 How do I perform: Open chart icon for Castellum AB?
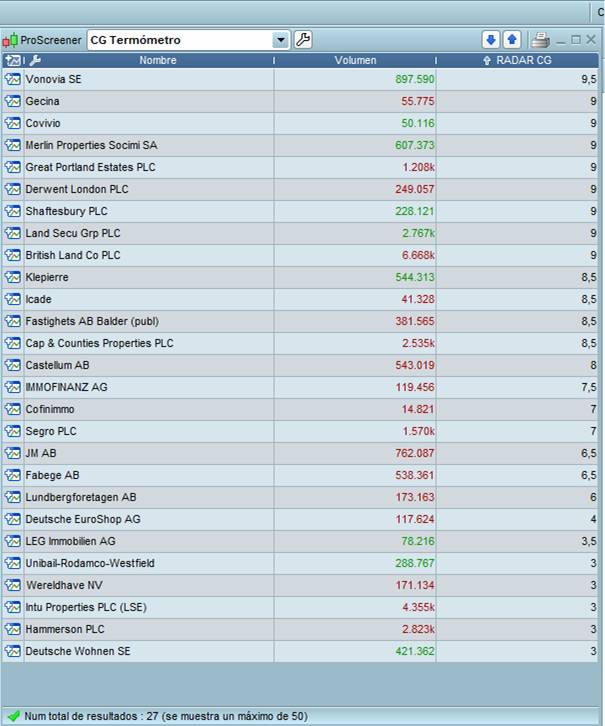[x=13, y=365]
